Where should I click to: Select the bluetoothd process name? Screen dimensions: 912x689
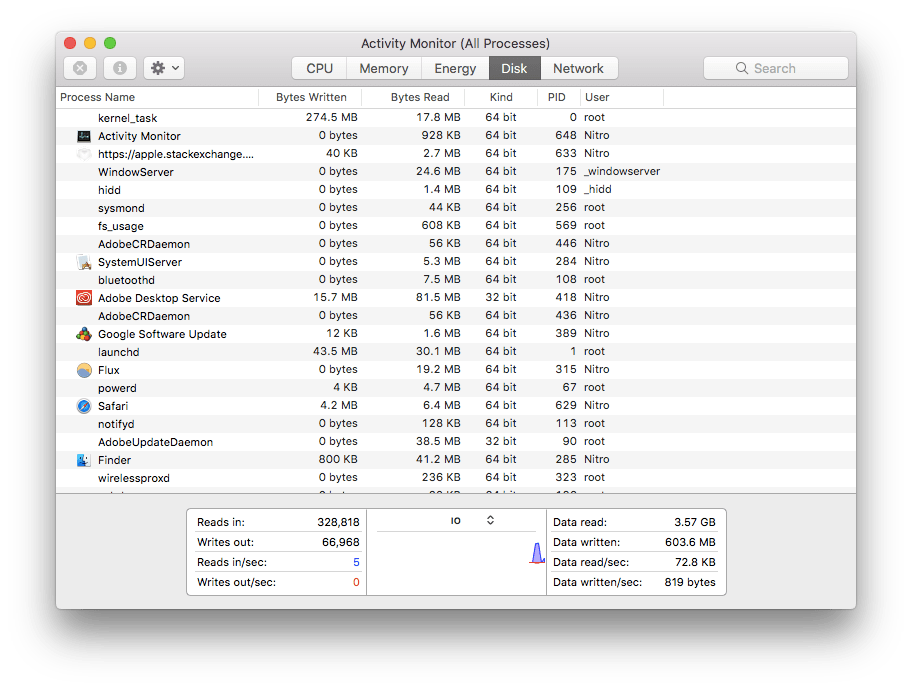(126, 280)
